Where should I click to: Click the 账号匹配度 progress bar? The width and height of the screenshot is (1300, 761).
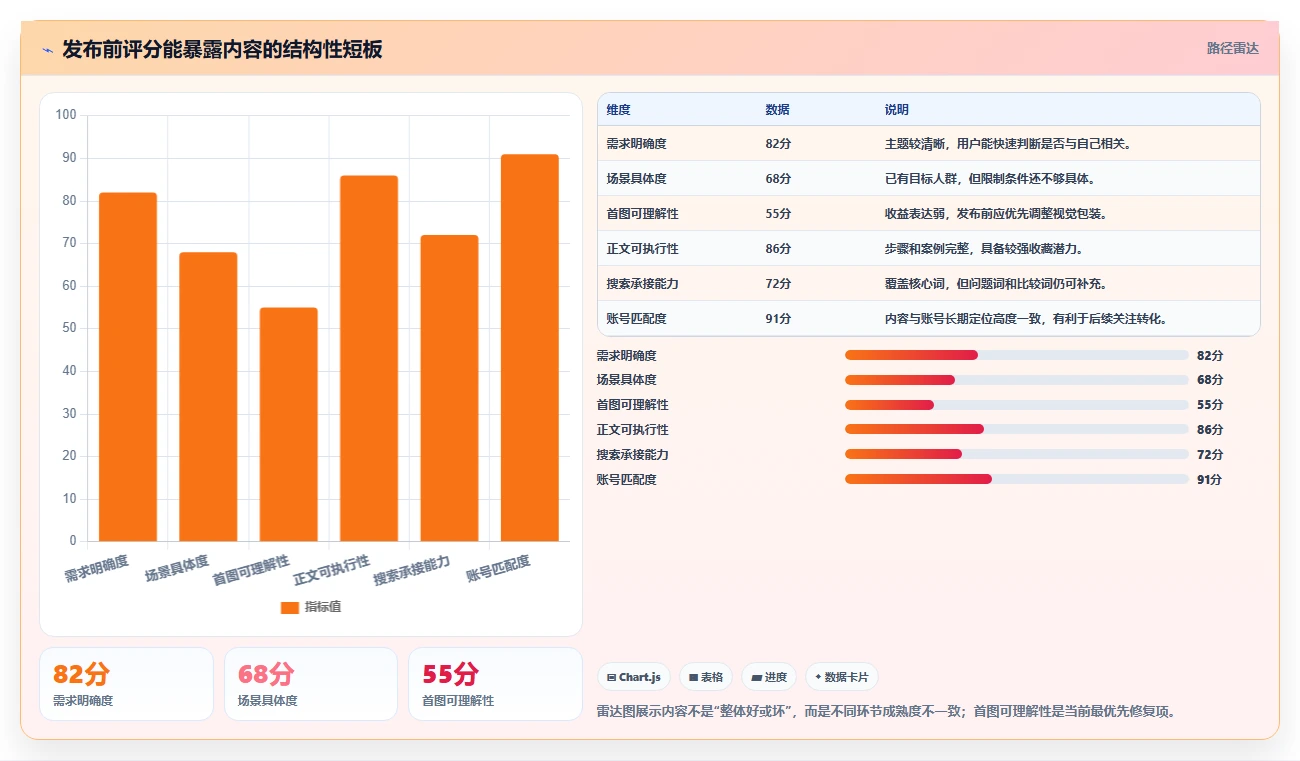[x=1016, y=479]
